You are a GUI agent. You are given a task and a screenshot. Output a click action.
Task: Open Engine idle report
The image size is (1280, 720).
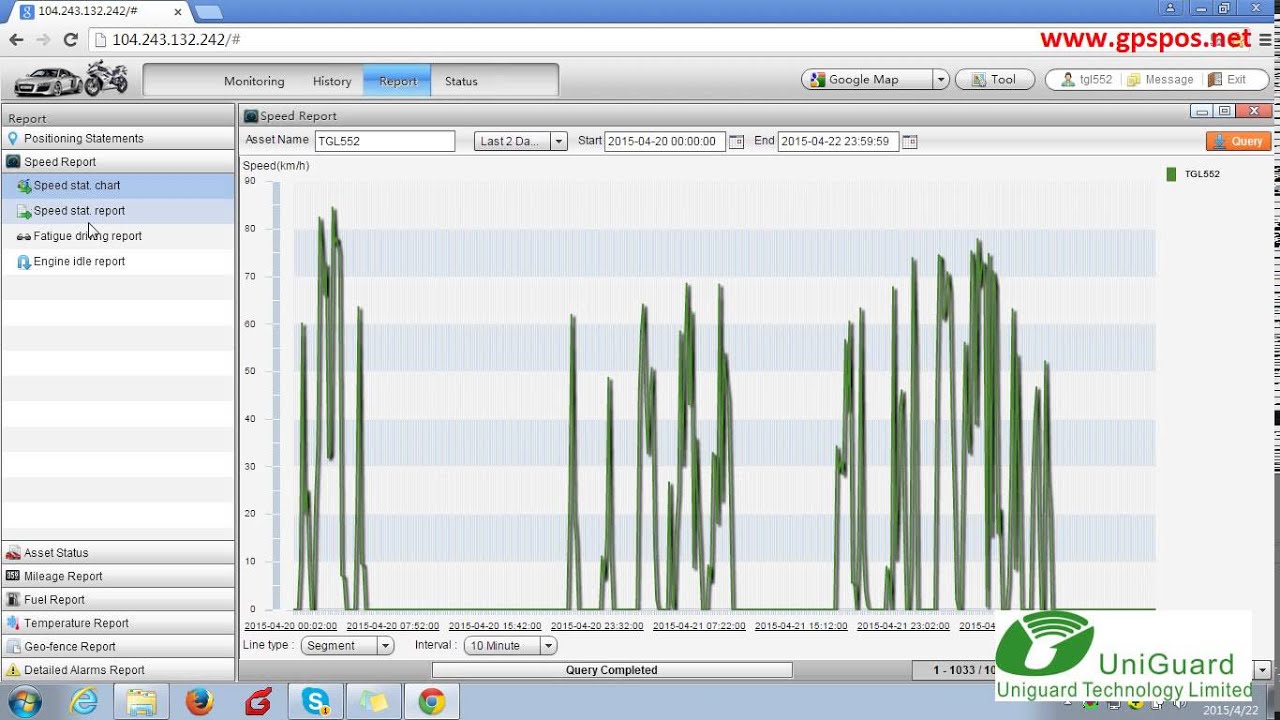click(x=118, y=262)
